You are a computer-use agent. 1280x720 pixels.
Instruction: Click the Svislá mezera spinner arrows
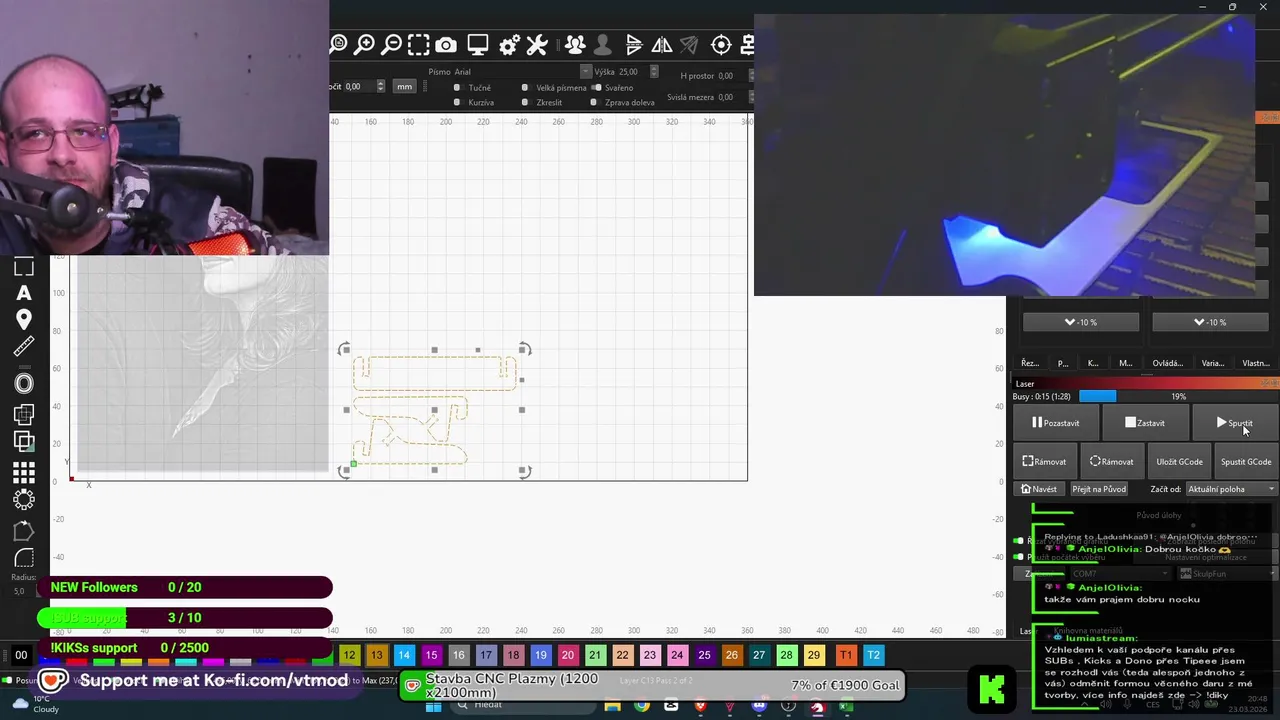[x=752, y=97]
